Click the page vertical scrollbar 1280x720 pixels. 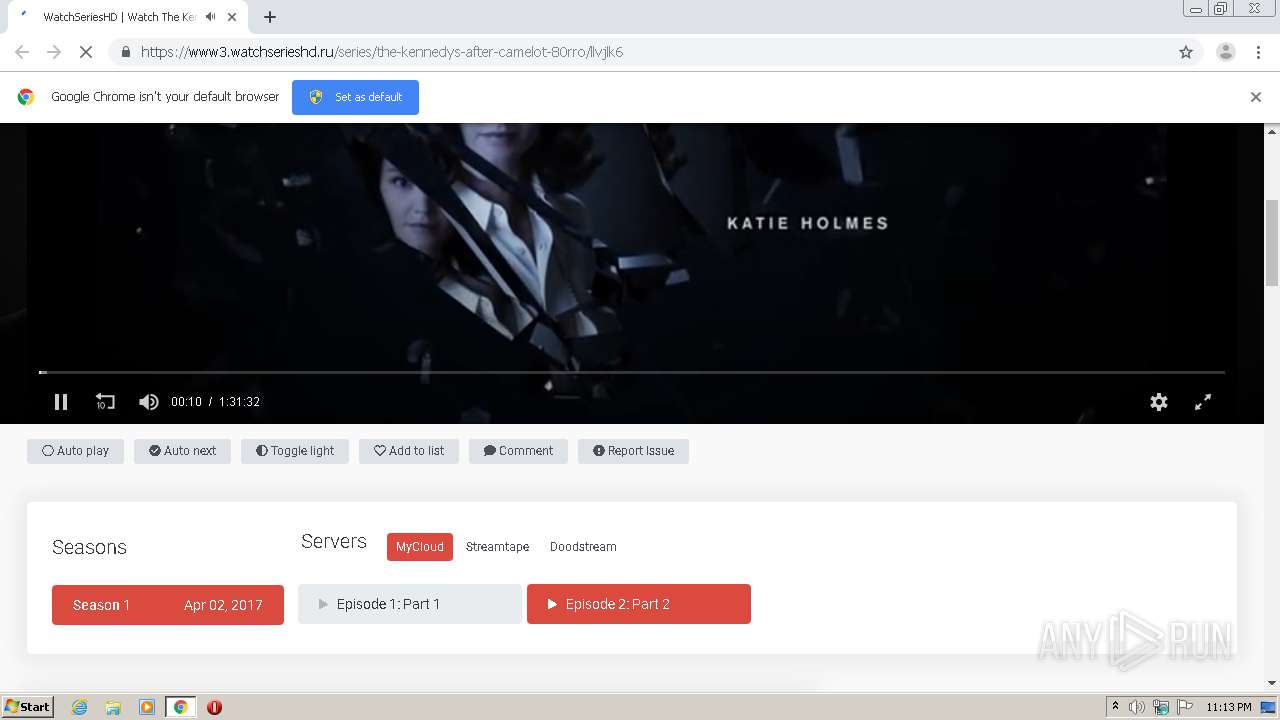tap(1272, 242)
